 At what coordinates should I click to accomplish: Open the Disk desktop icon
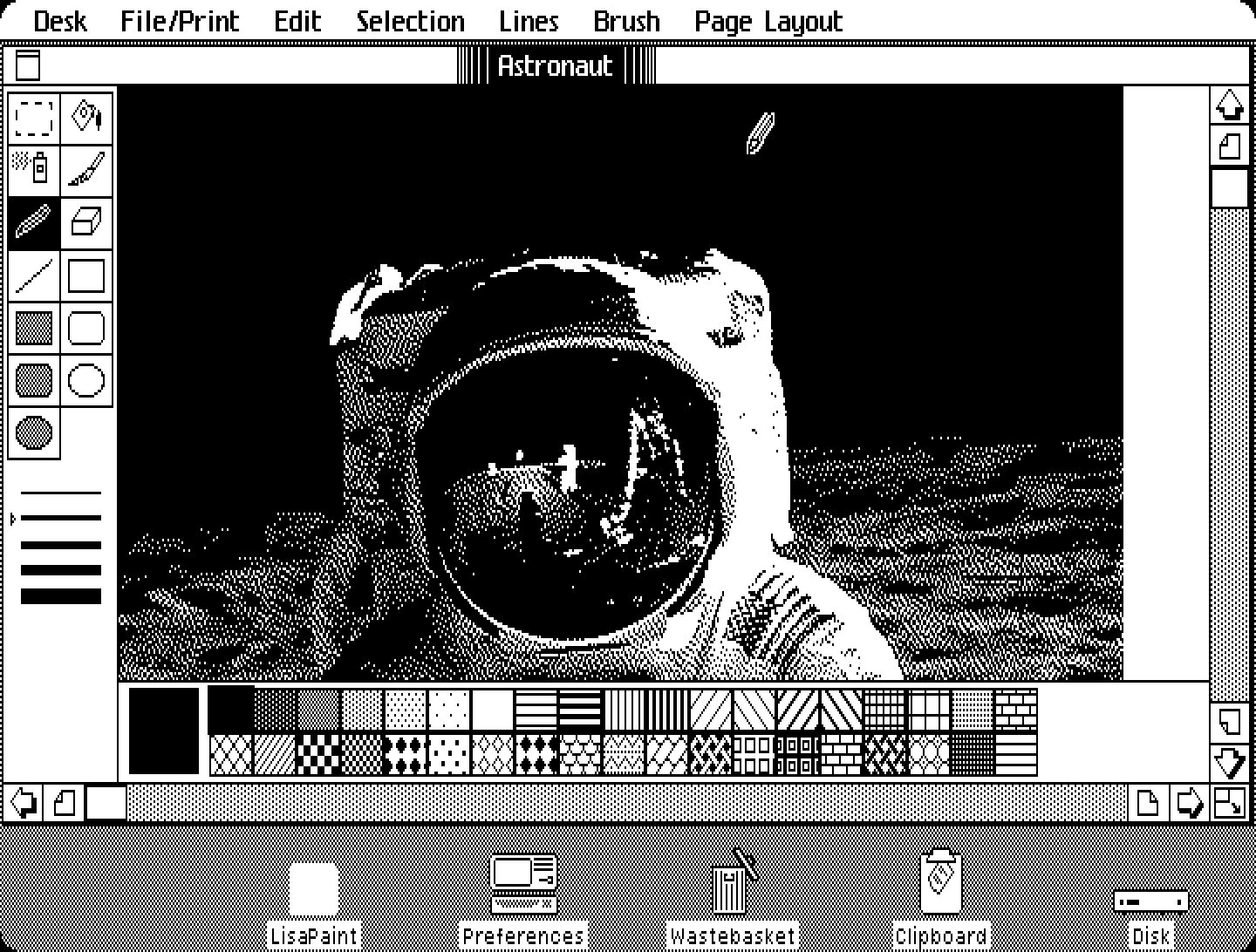click(1150, 917)
